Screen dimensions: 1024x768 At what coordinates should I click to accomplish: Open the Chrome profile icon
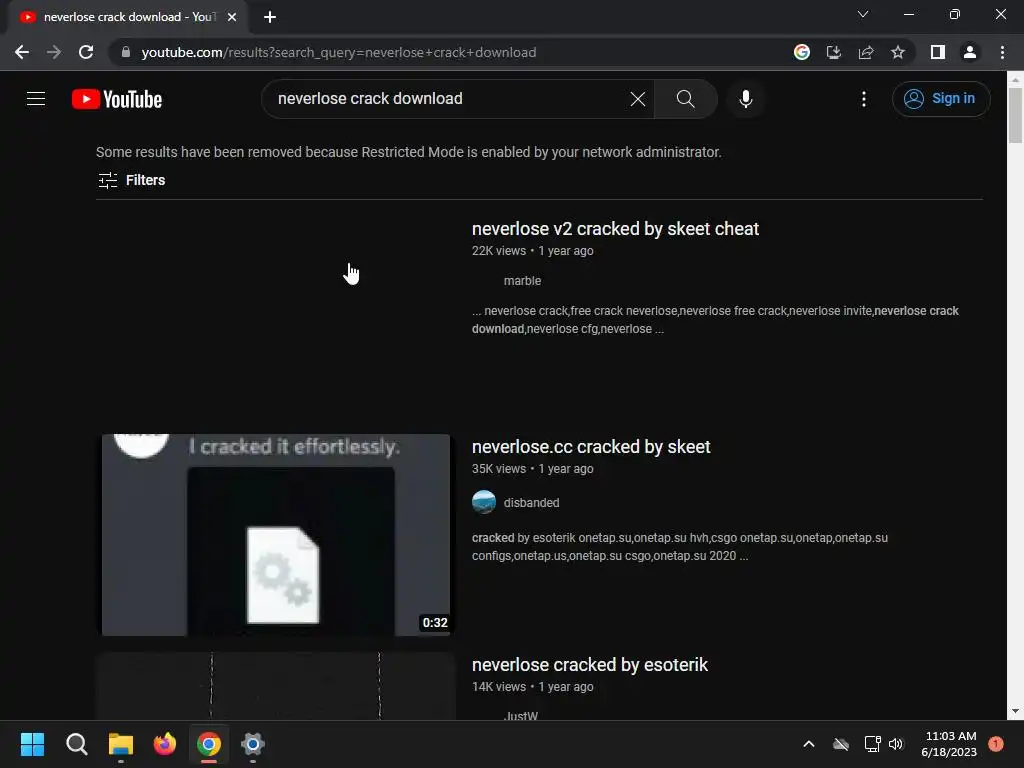(969, 52)
